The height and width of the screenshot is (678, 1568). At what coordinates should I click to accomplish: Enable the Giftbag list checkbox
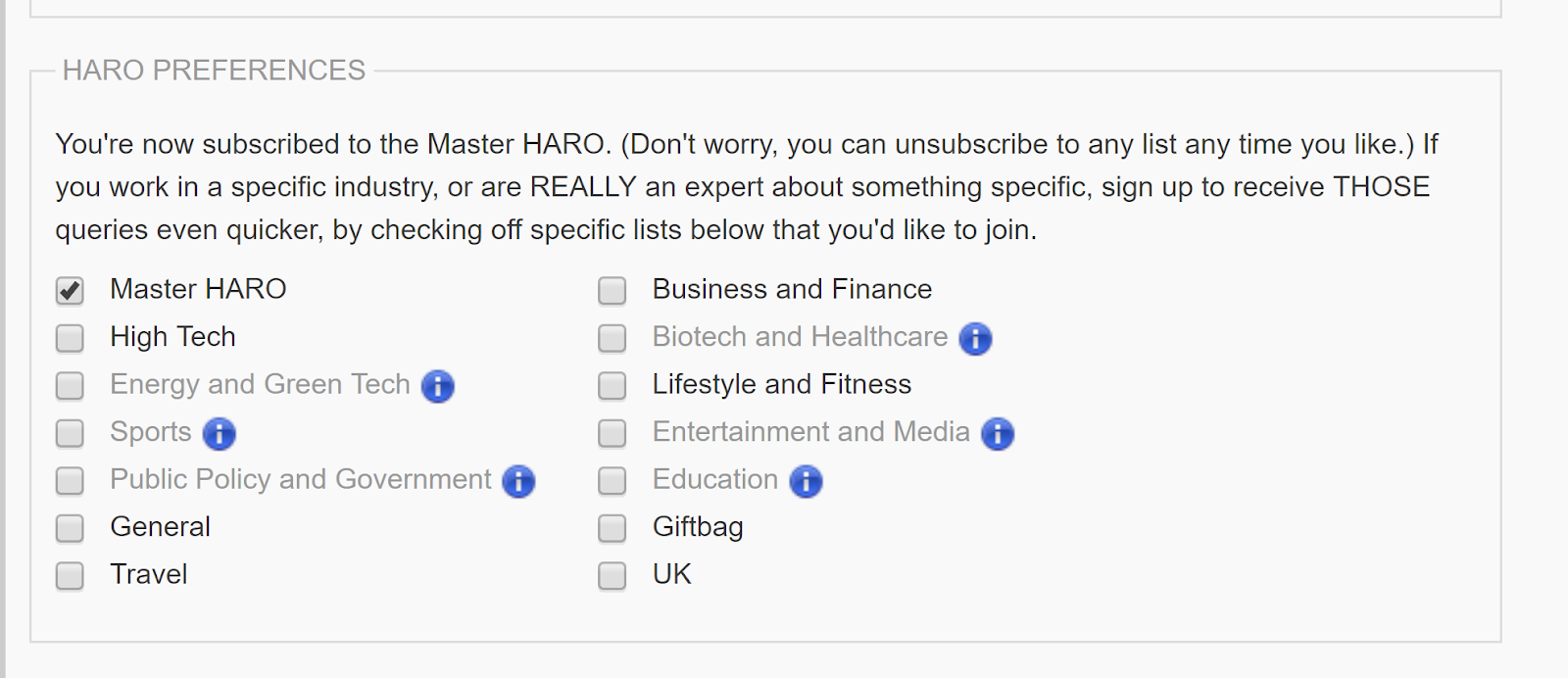click(612, 528)
